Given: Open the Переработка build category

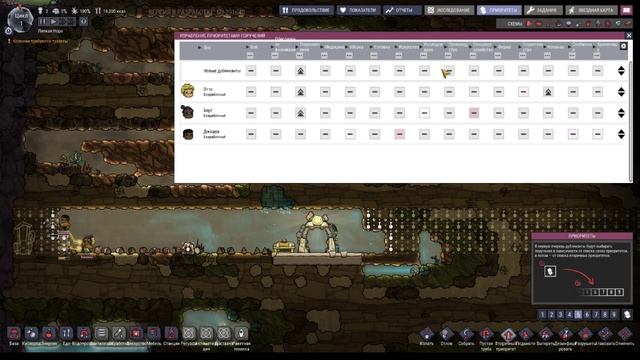Looking at the screenshot, I should click(x=119, y=333).
